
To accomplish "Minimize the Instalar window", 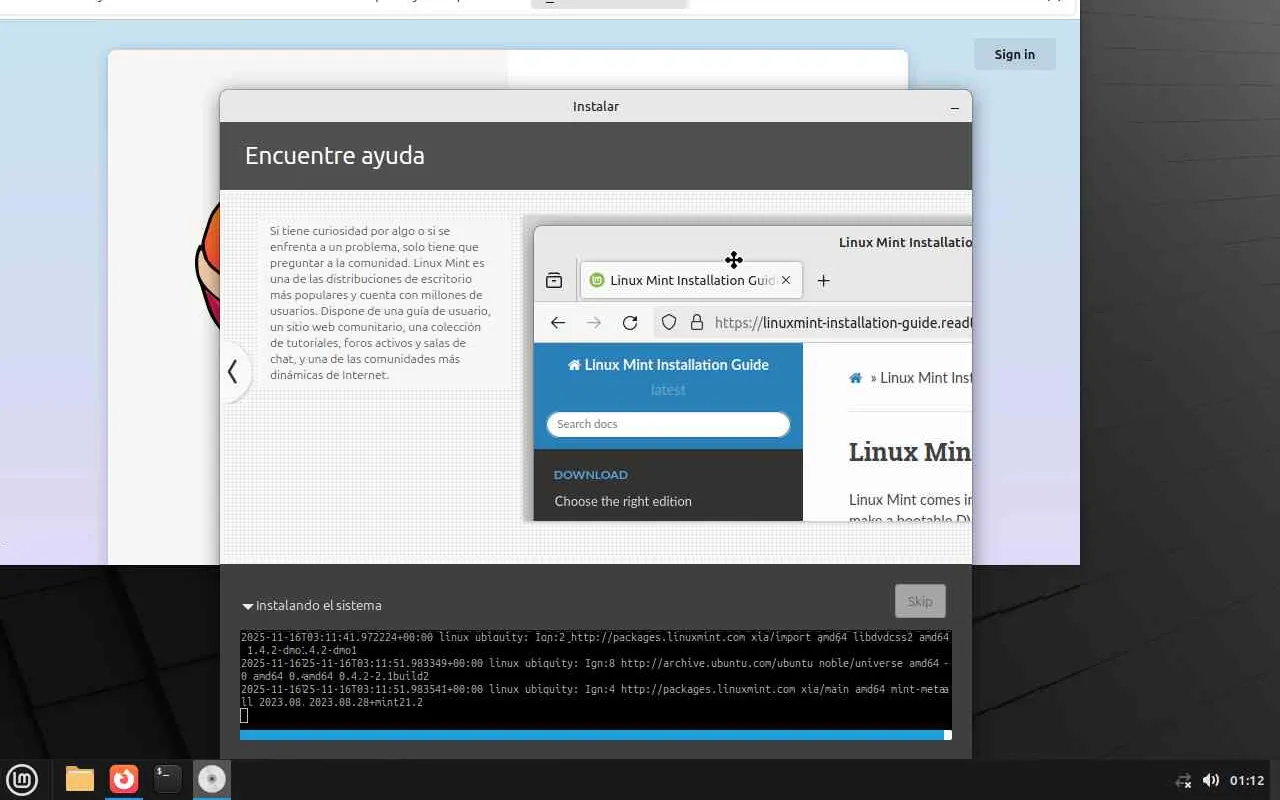I will click(x=955, y=107).
